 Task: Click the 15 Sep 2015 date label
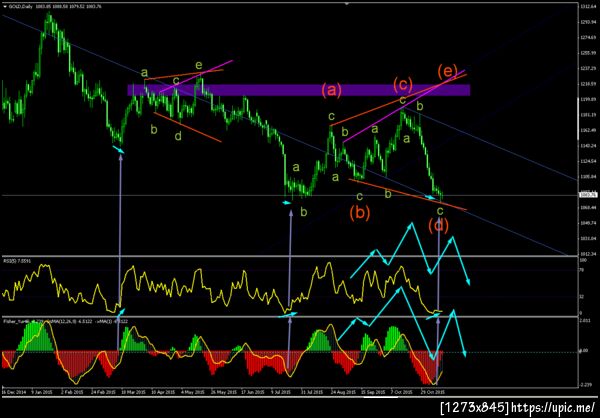[373, 392]
